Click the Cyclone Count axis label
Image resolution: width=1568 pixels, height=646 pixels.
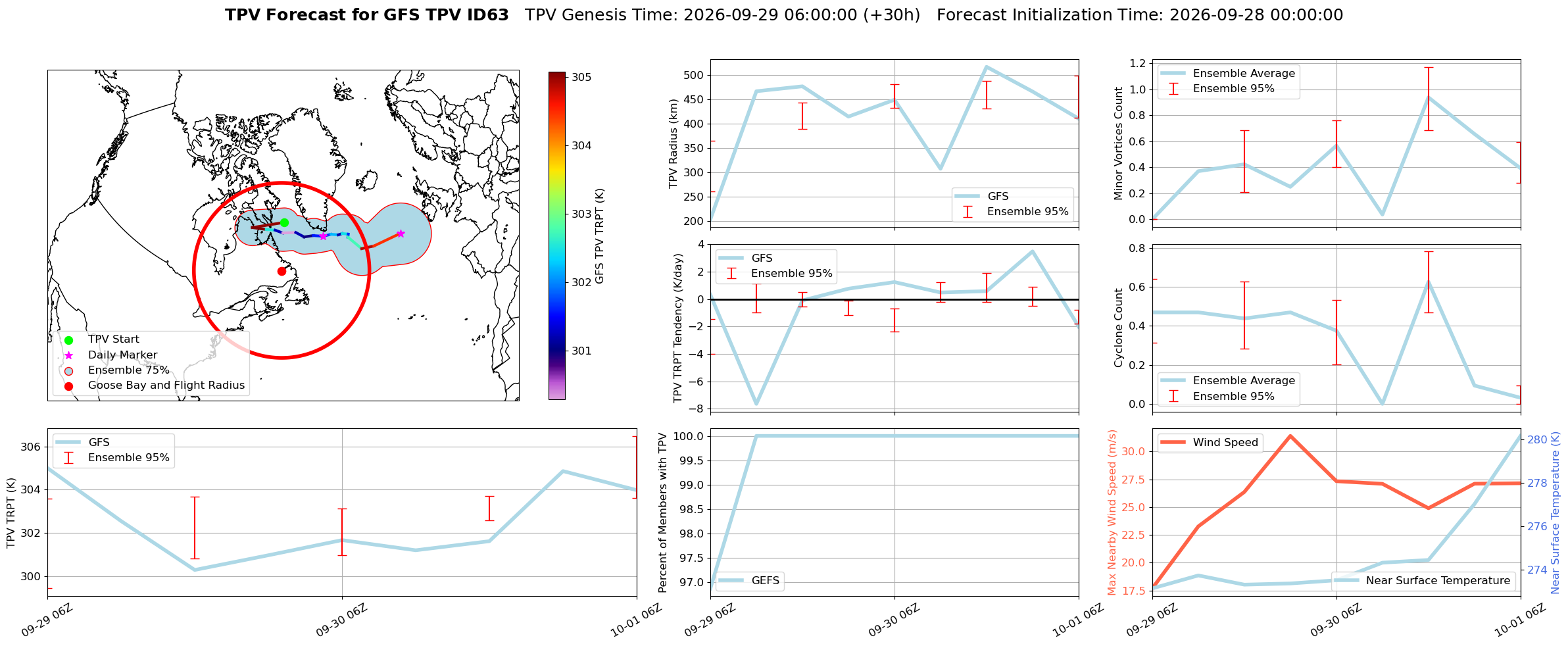click(1118, 328)
